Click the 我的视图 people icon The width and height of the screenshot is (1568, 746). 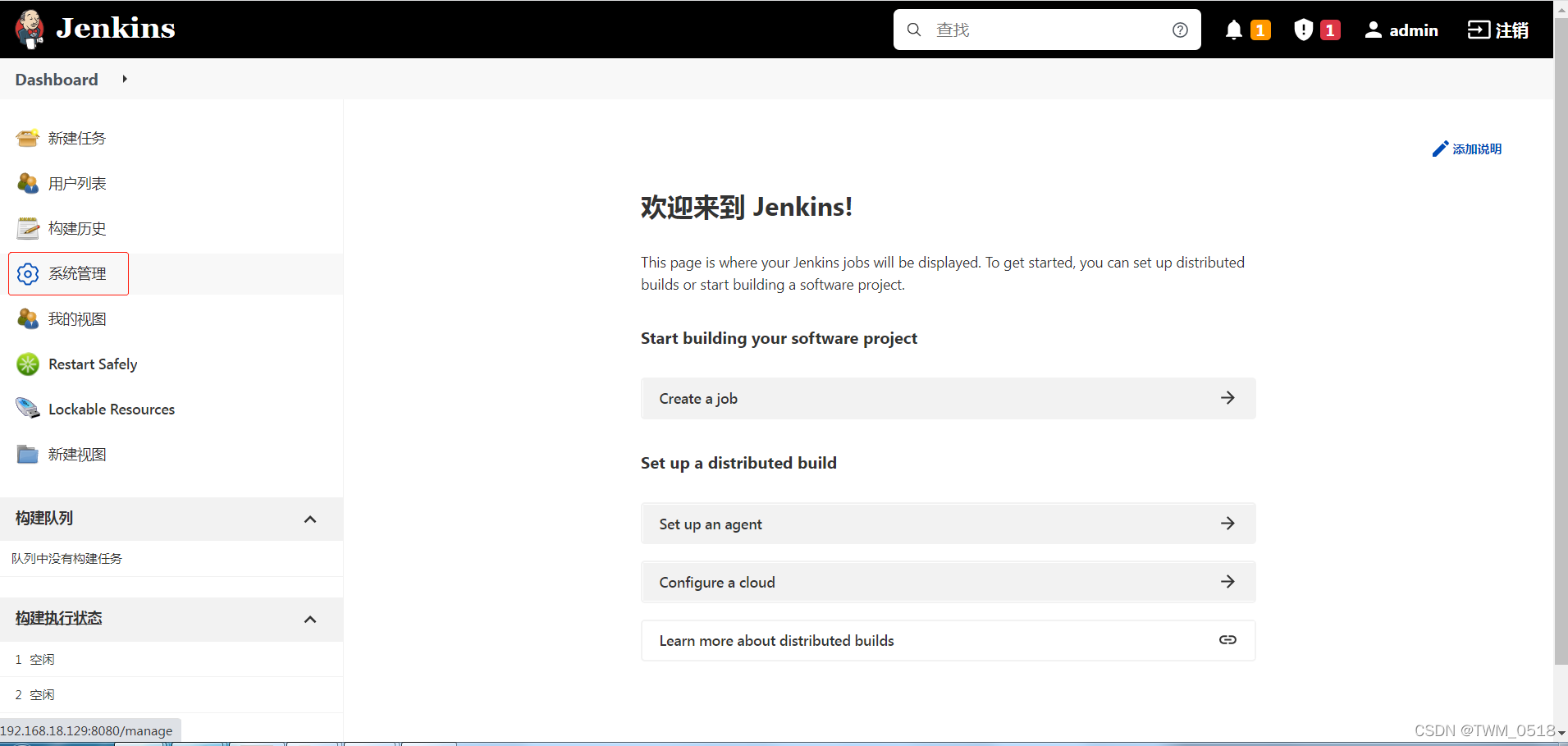tap(28, 318)
